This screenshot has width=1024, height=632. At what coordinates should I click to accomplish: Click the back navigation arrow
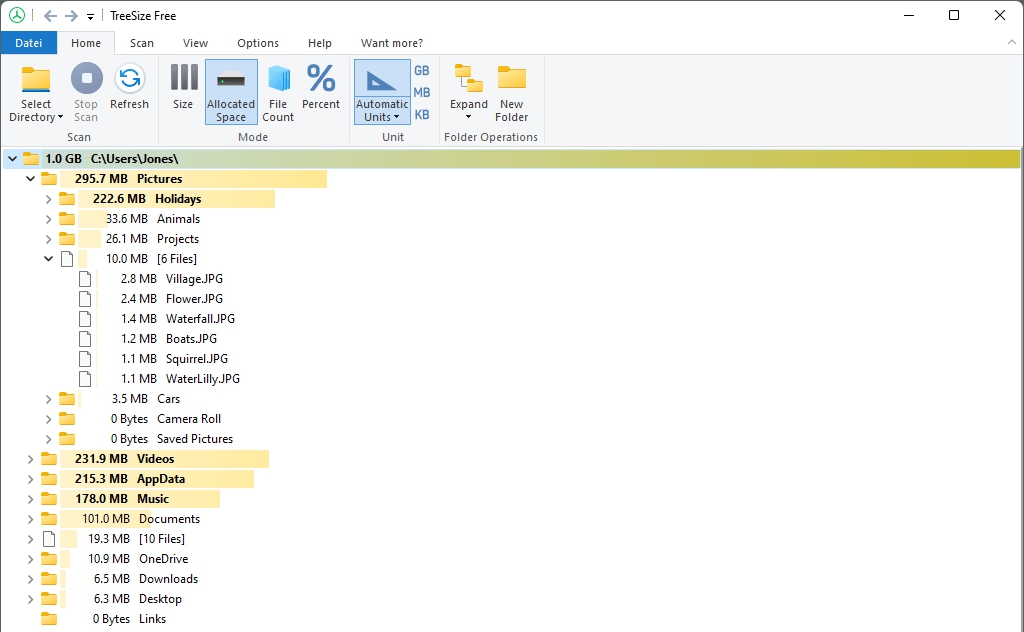[x=50, y=16]
